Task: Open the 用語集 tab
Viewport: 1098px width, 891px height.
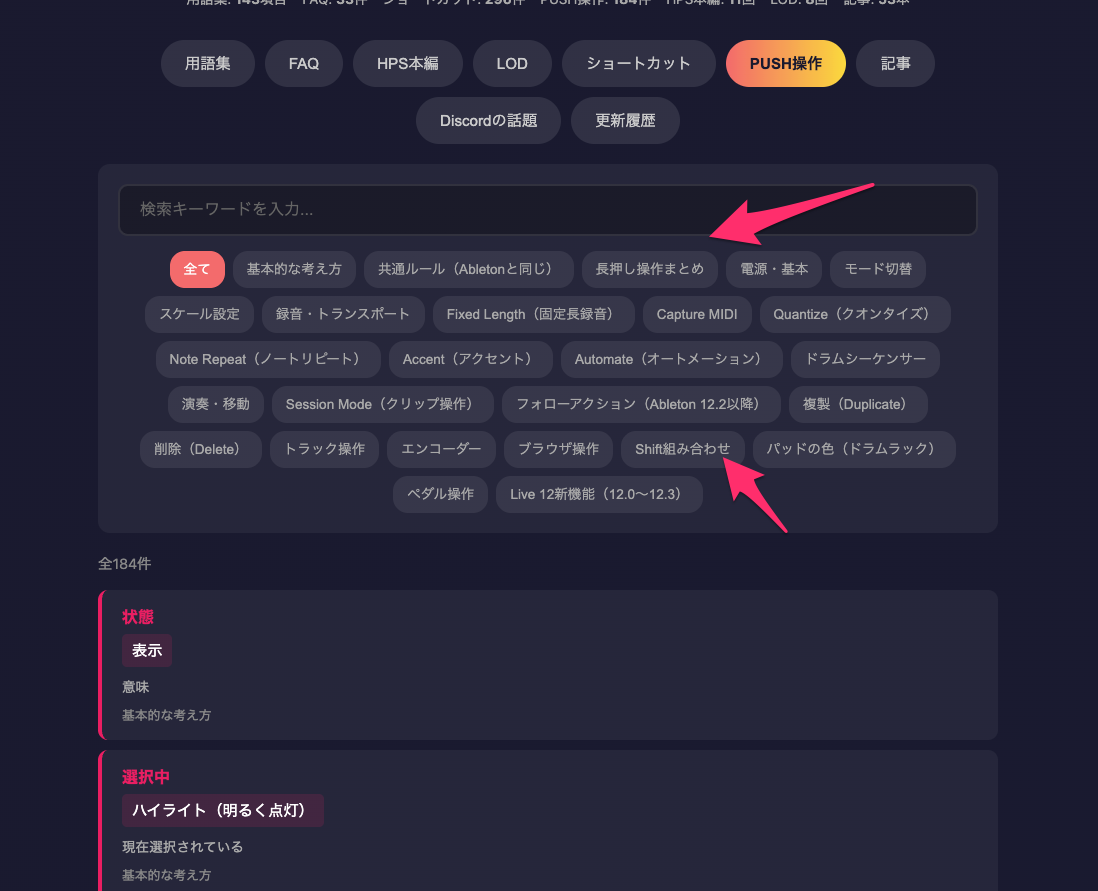Action: pos(207,64)
